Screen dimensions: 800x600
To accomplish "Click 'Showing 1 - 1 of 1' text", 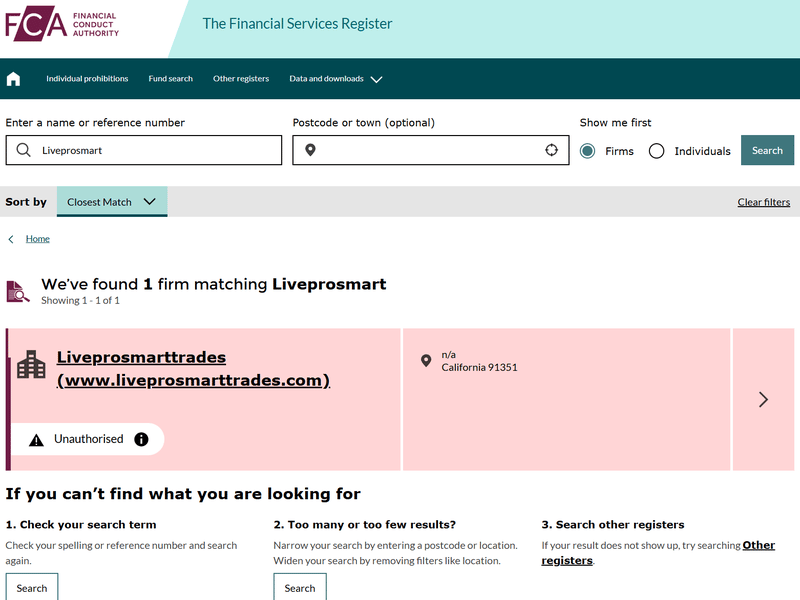I will click(81, 301).
